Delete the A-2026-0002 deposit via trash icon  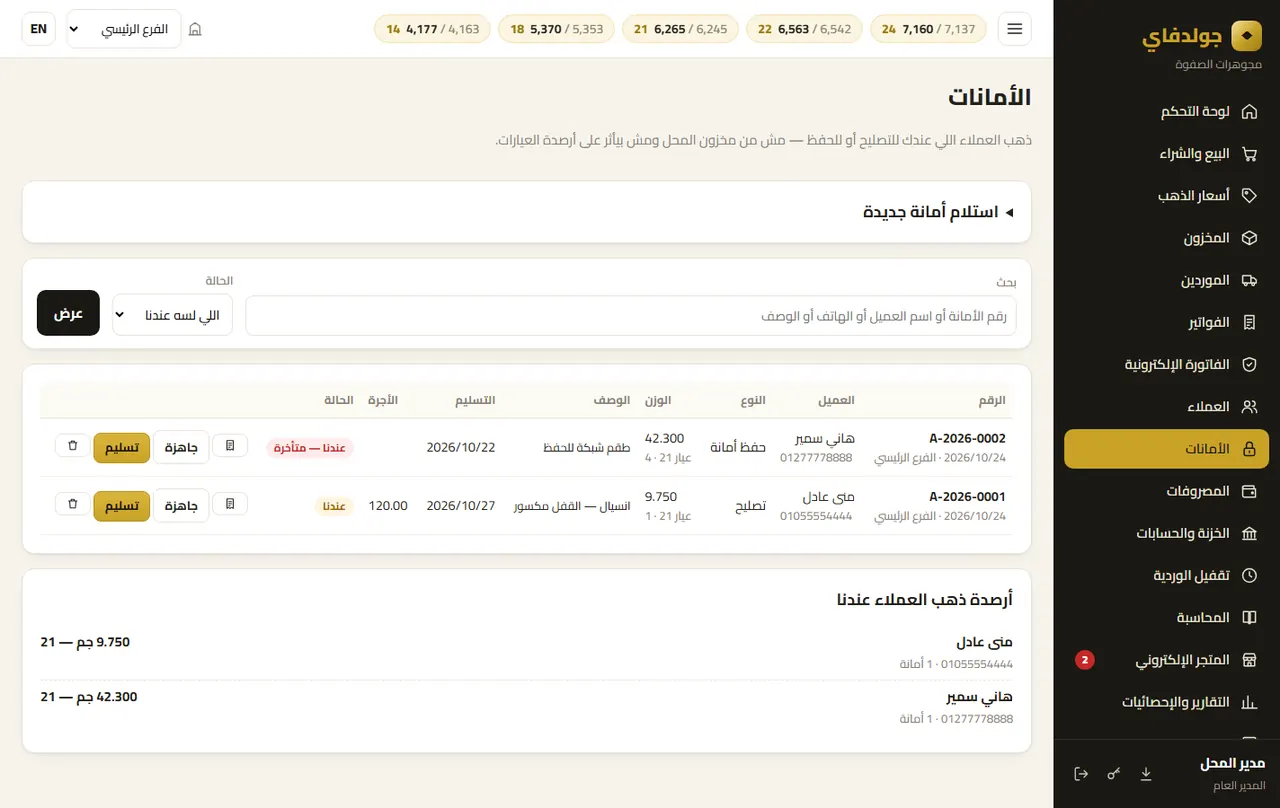tap(72, 446)
